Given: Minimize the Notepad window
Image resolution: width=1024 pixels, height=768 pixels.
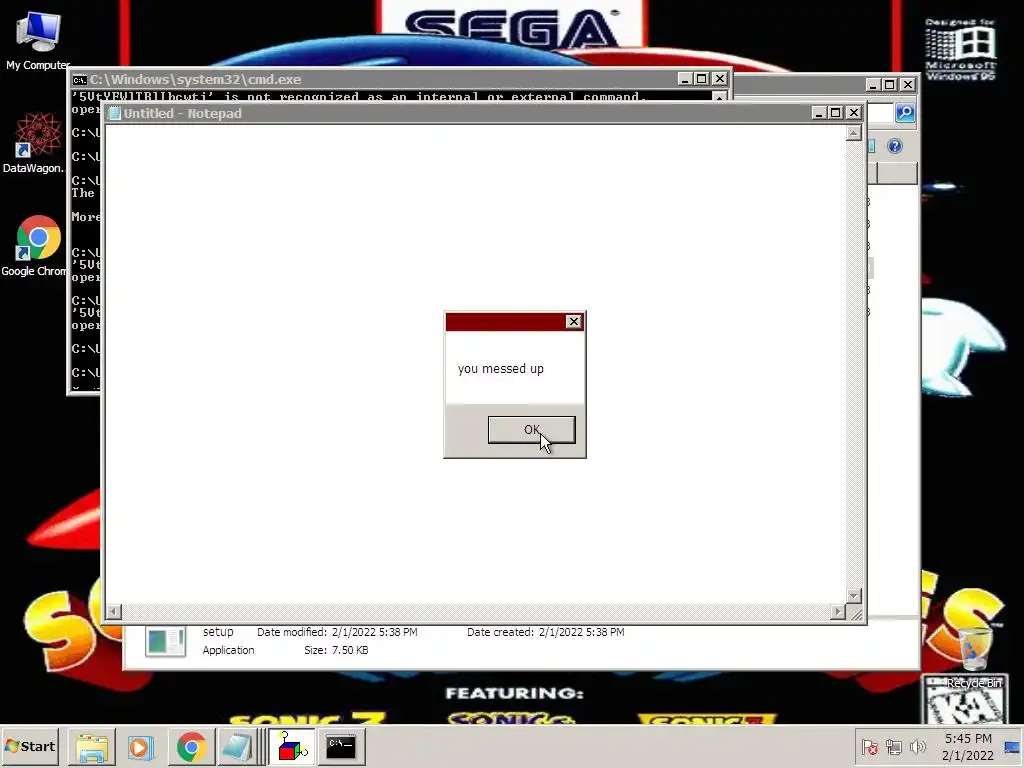Looking at the screenshot, I should pos(819,113).
